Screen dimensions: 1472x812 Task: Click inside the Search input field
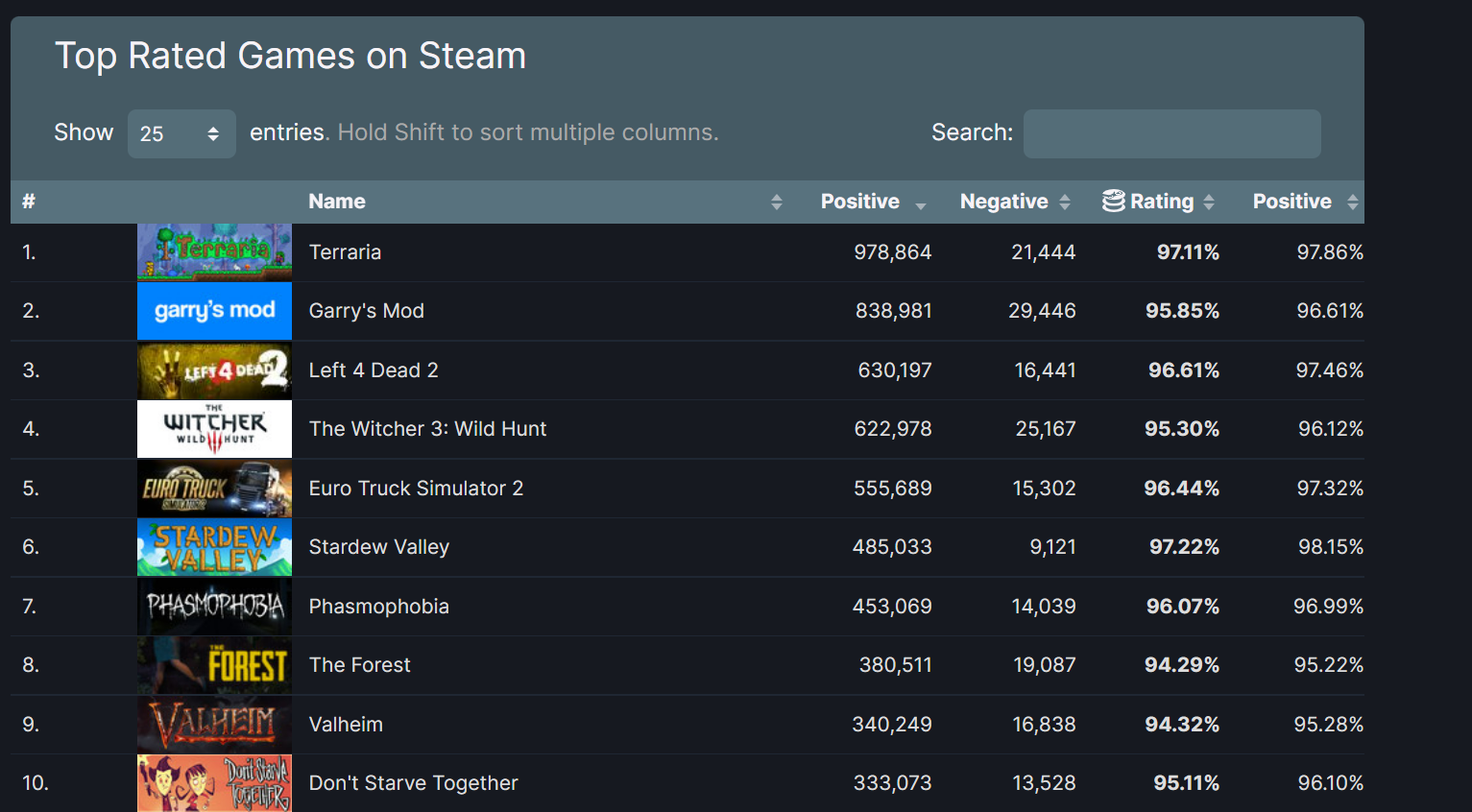point(1171,133)
